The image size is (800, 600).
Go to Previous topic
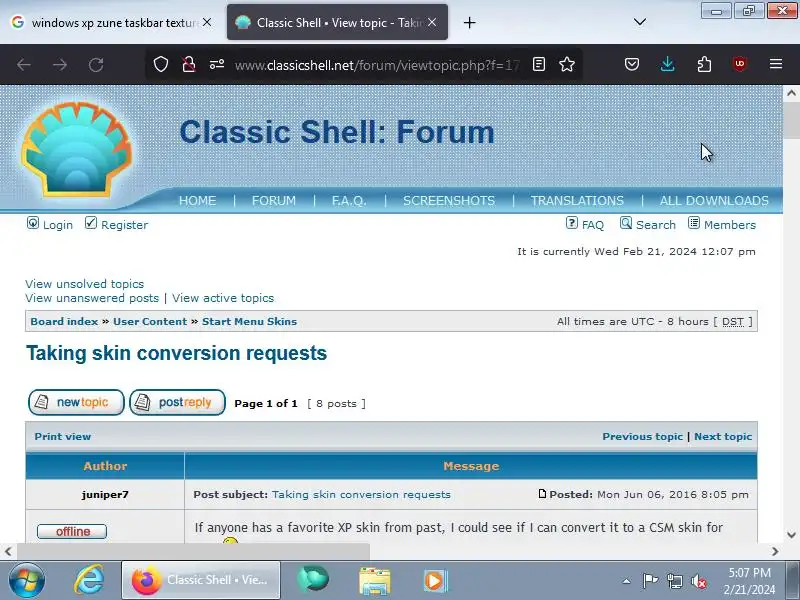point(642,437)
